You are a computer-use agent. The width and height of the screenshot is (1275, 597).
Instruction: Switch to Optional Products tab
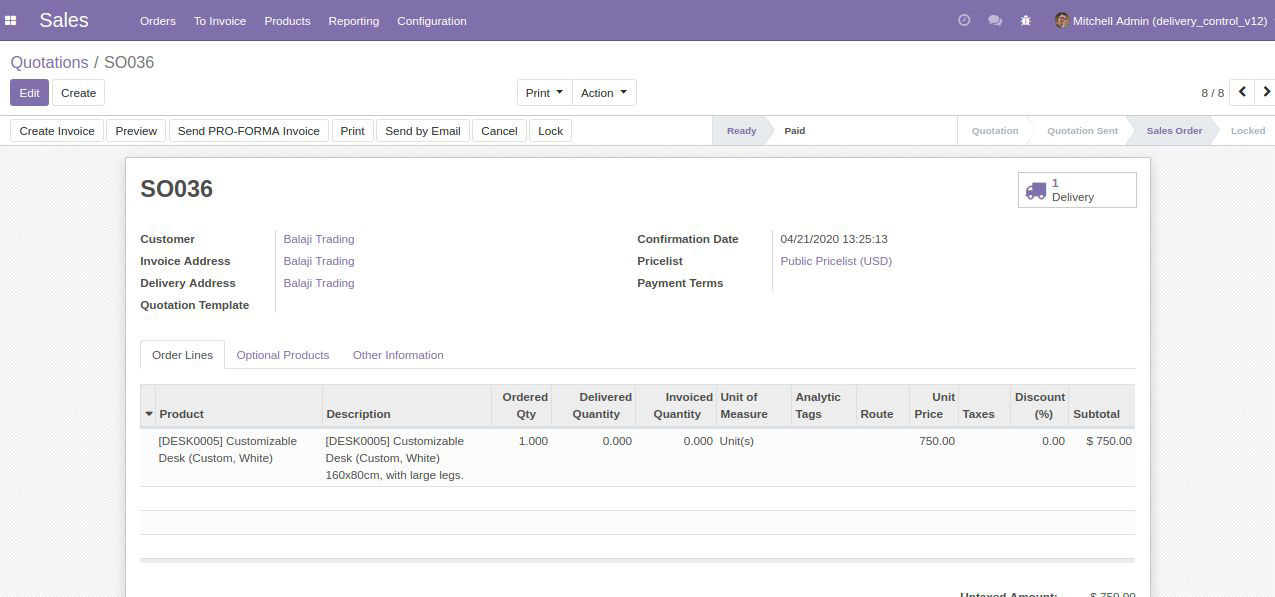(283, 355)
